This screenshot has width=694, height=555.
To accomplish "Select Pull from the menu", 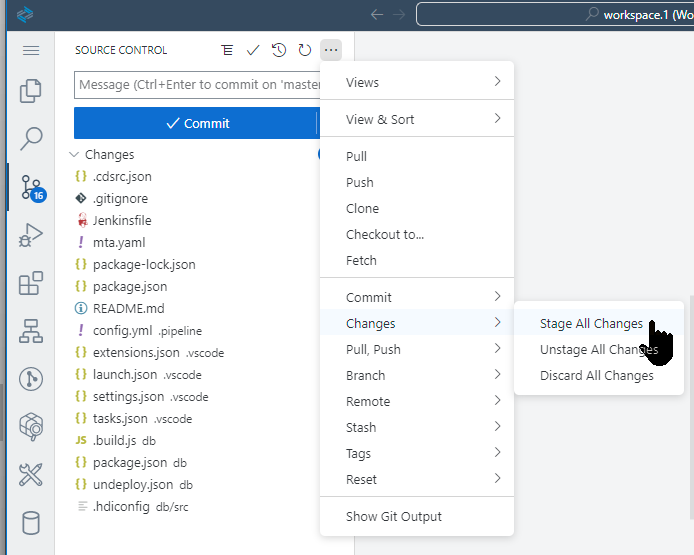I will tap(417, 157).
